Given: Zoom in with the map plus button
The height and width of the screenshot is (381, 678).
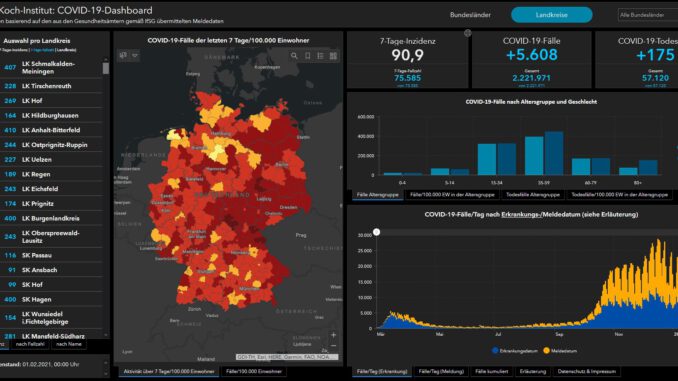Looking at the screenshot, I should point(333,335).
